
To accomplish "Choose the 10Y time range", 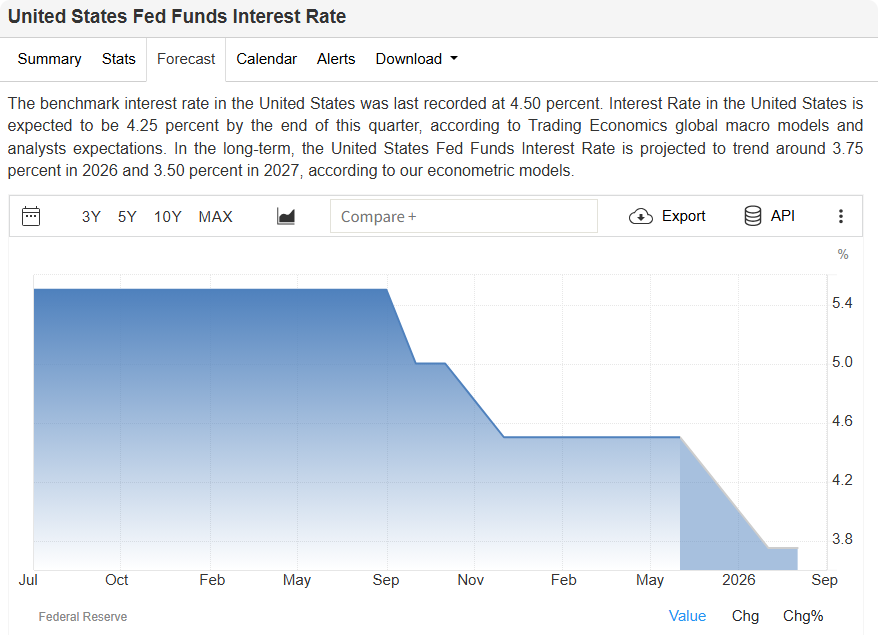I will click(167, 216).
